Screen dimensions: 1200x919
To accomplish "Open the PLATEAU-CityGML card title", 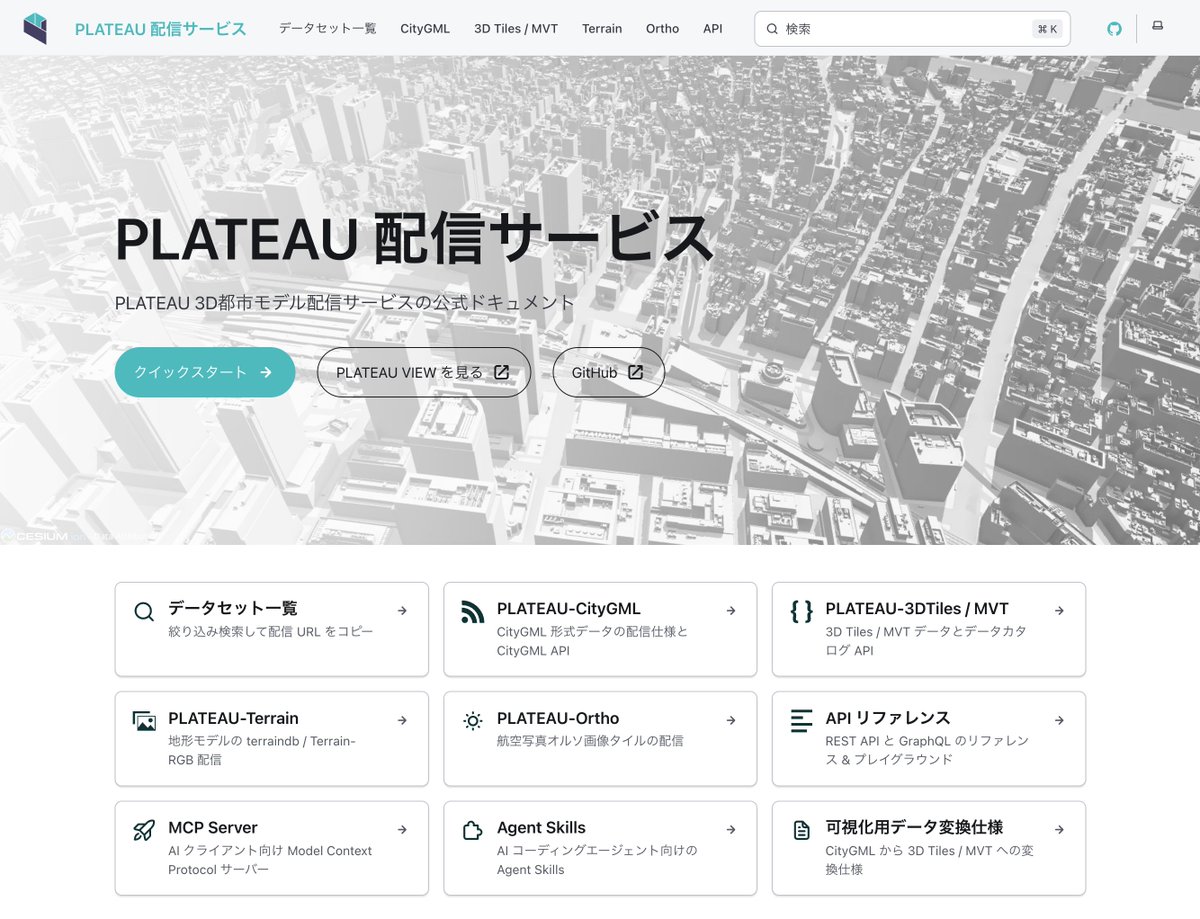I will click(569, 608).
